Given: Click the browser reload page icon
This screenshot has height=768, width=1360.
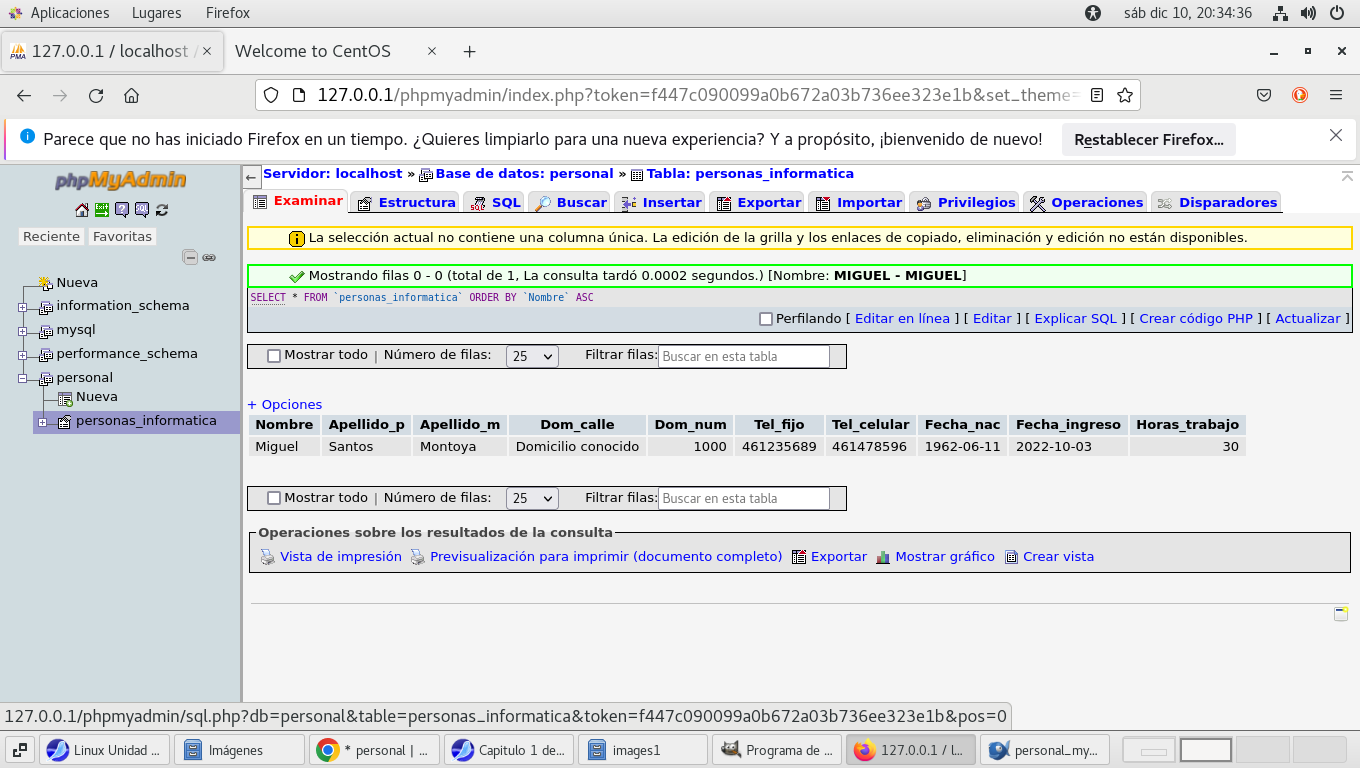Looking at the screenshot, I should click(96, 96).
